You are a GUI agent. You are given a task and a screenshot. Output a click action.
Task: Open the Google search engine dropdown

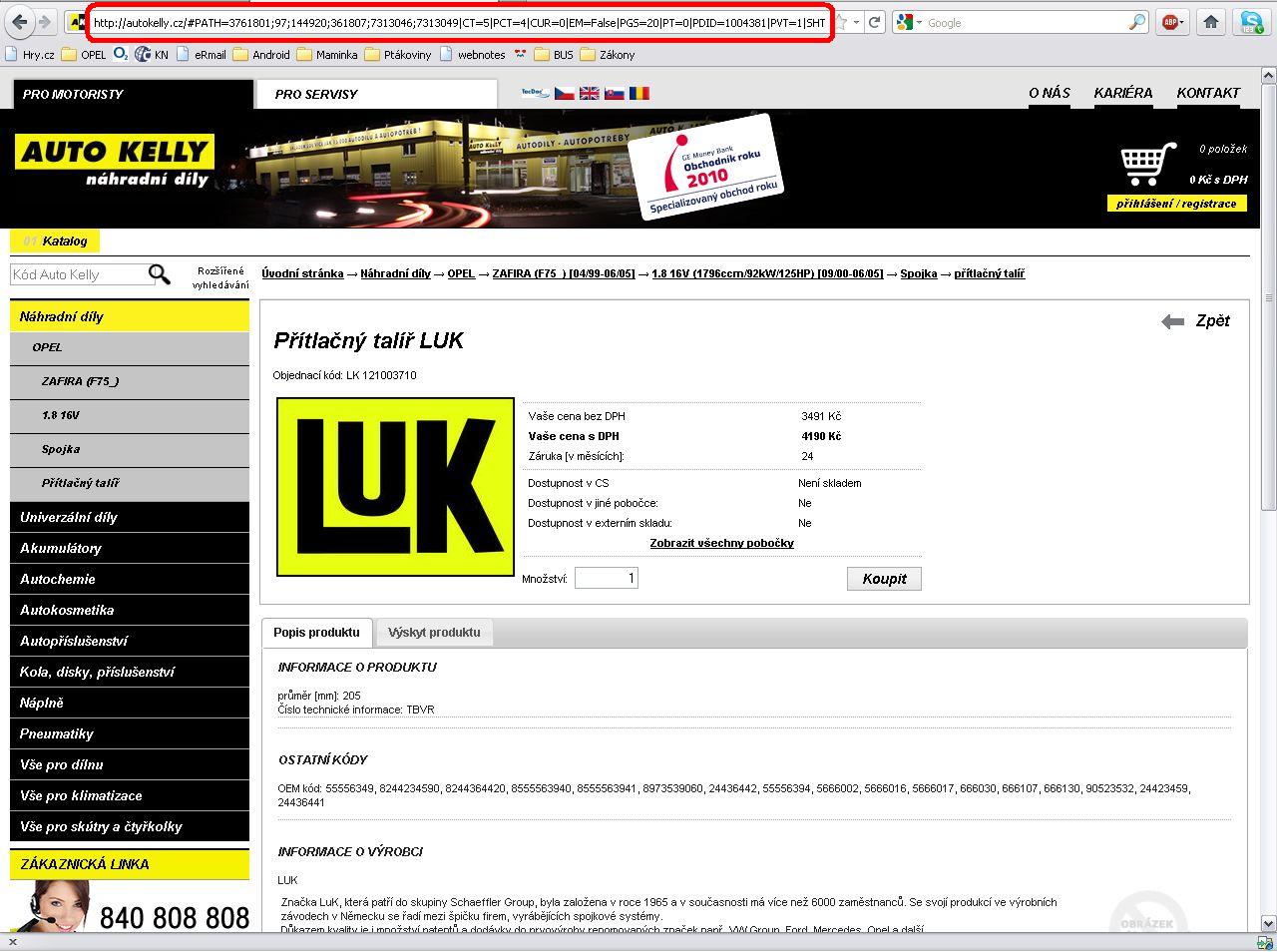click(x=916, y=22)
